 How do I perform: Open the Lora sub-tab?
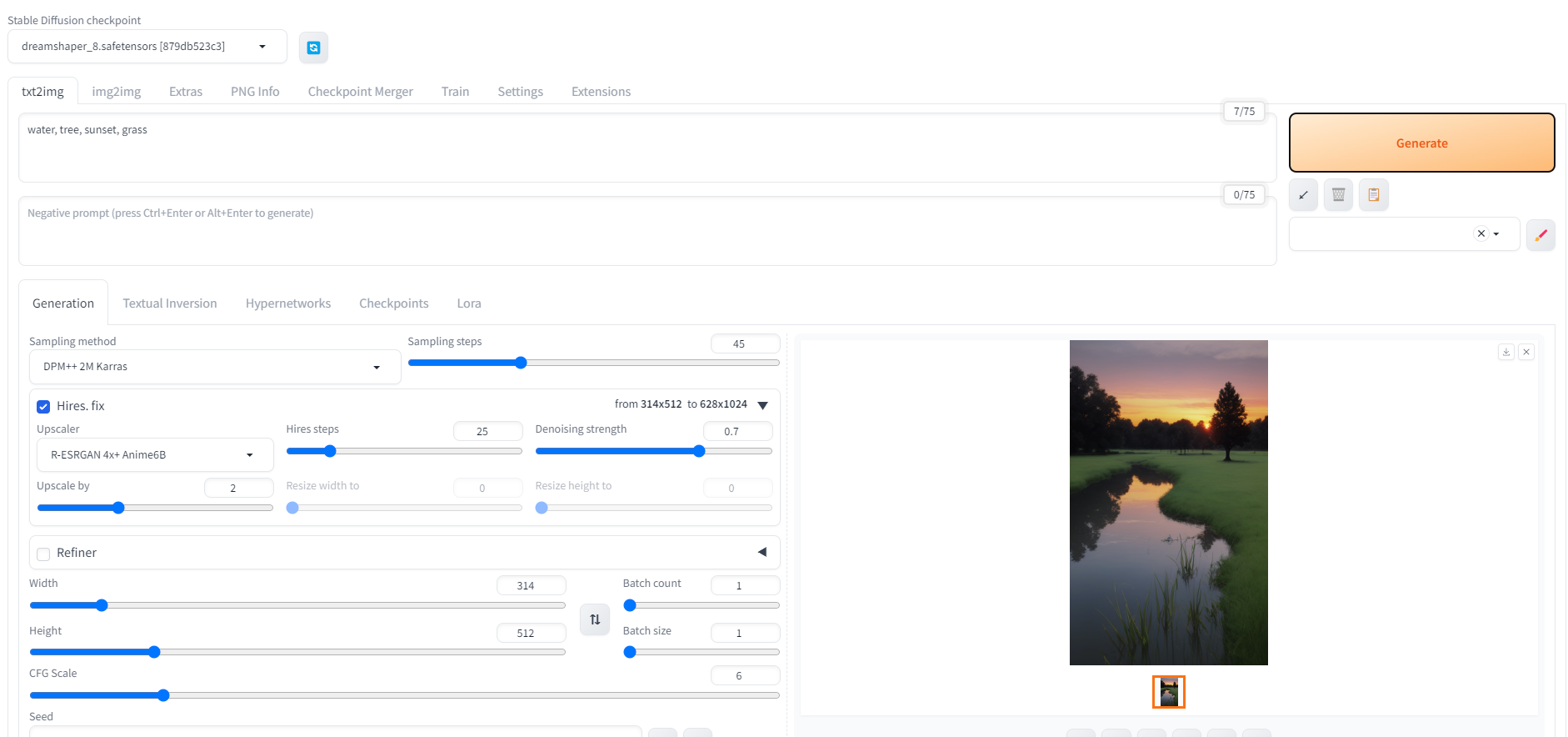coord(469,303)
